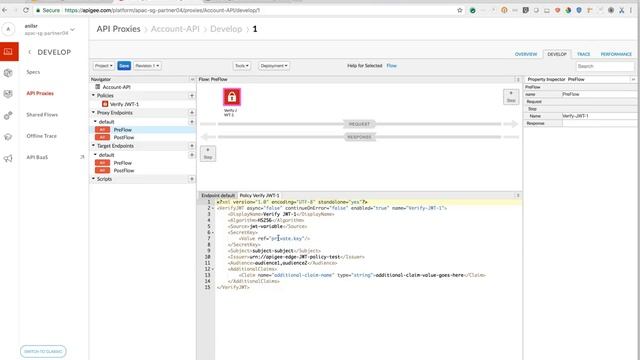Collapse default under Proxy Endpoints
640x360 pixels.
(96, 122)
